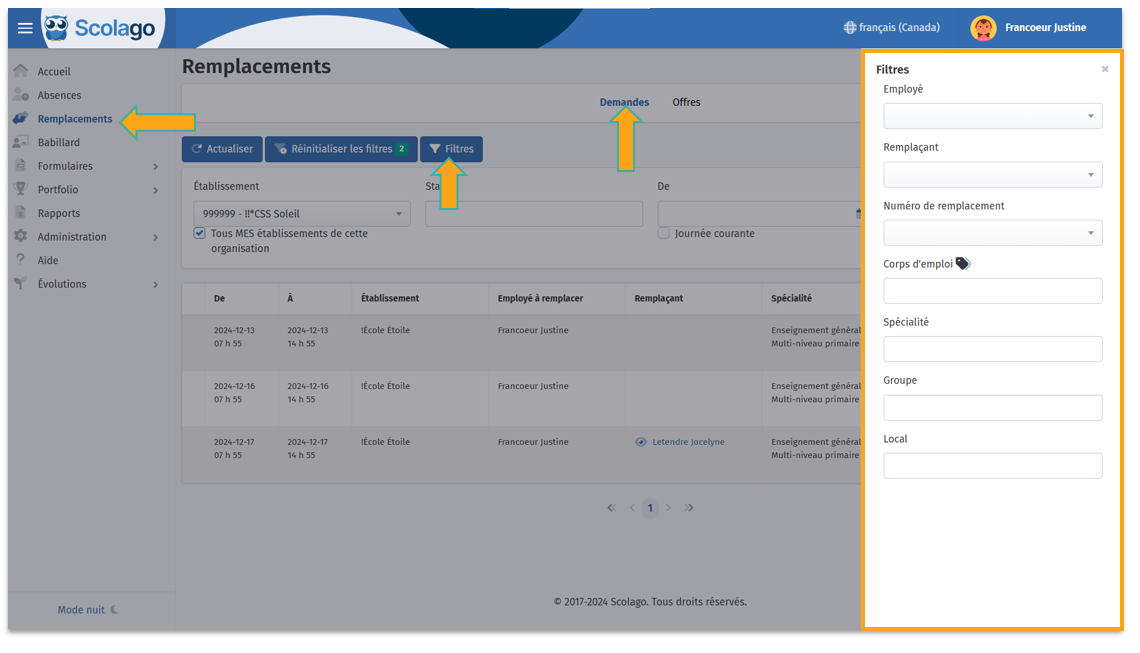The width and height of the screenshot is (1140, 653).
Task: Click the Corps d'emploi tag icon
Action: point(963,263)
